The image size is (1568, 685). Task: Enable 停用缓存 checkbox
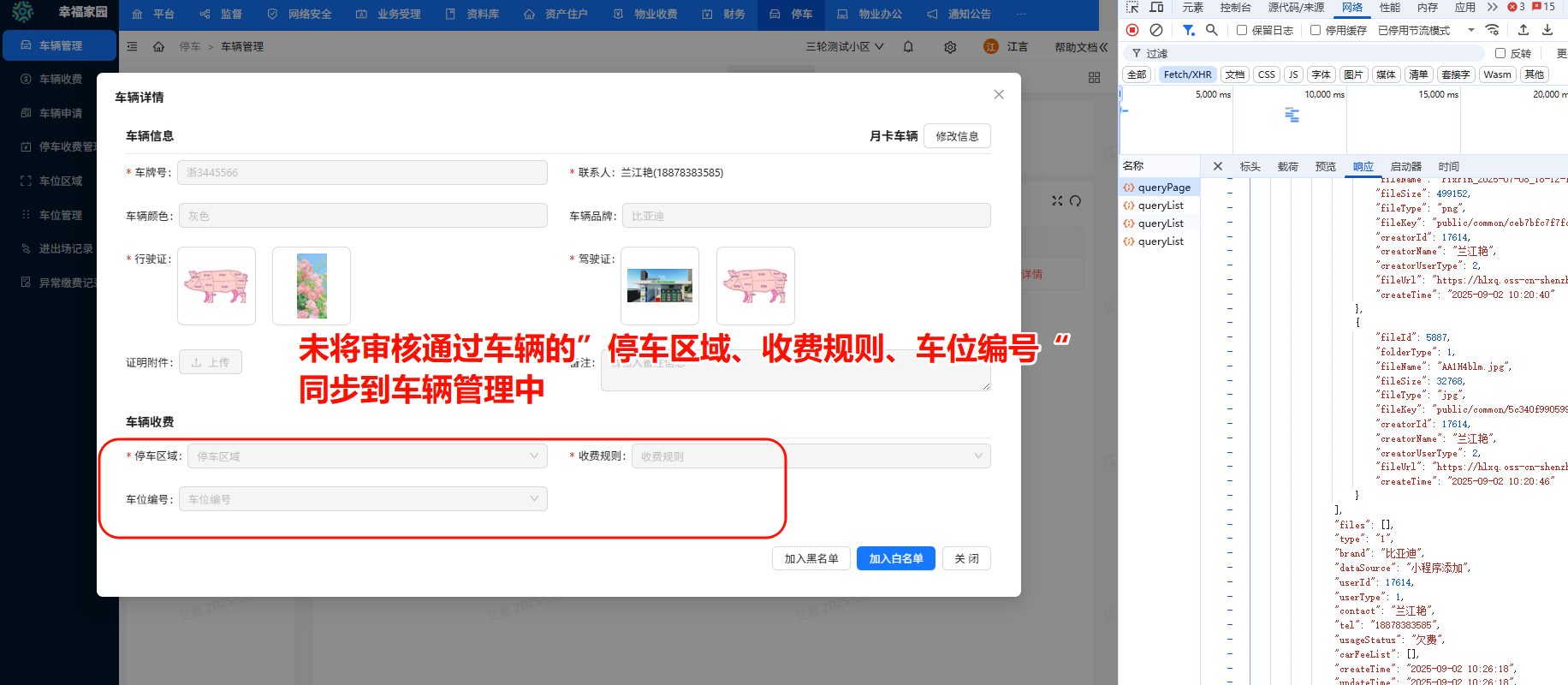tap(1316, 30)
